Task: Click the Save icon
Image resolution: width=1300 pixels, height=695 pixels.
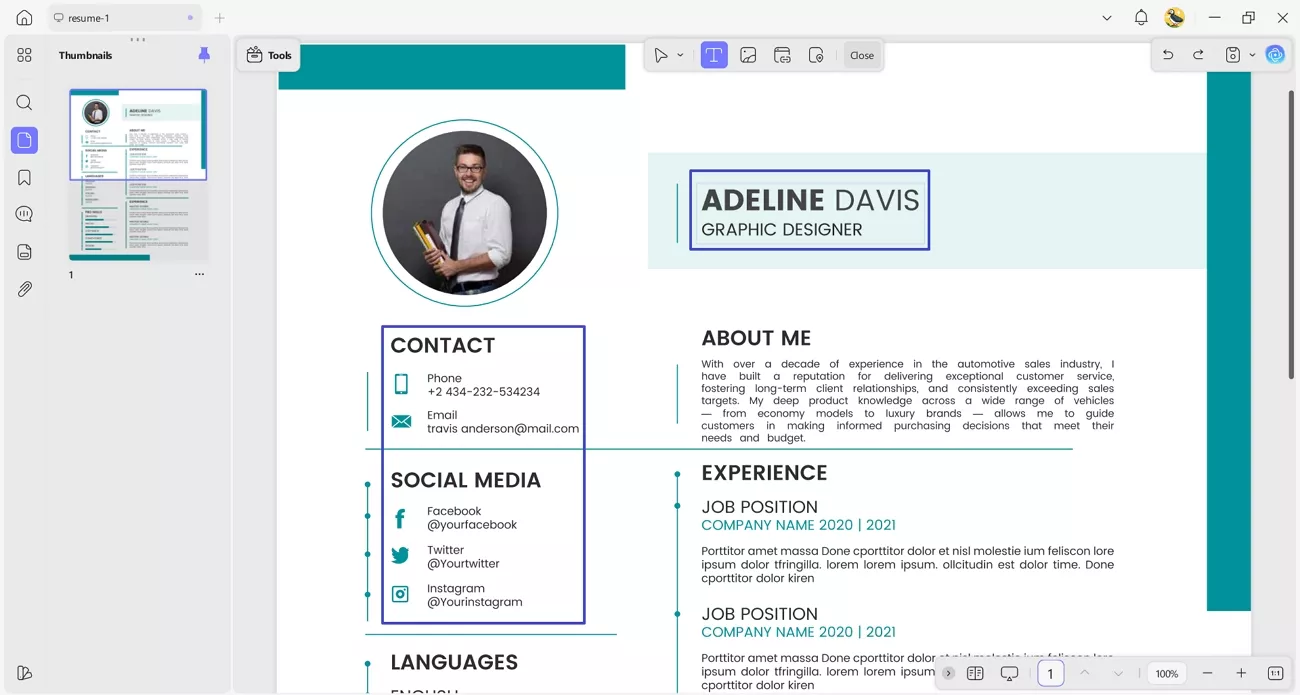Action: click(x=1233, y=55)
